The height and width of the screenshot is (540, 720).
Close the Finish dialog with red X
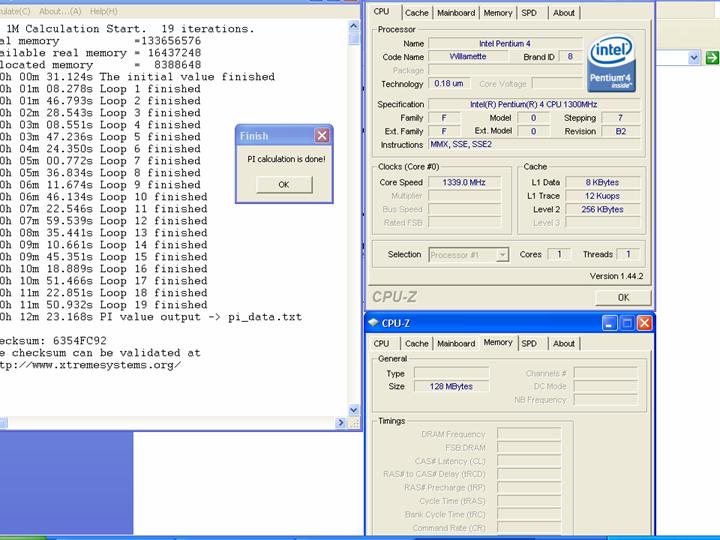pos(322,135)
